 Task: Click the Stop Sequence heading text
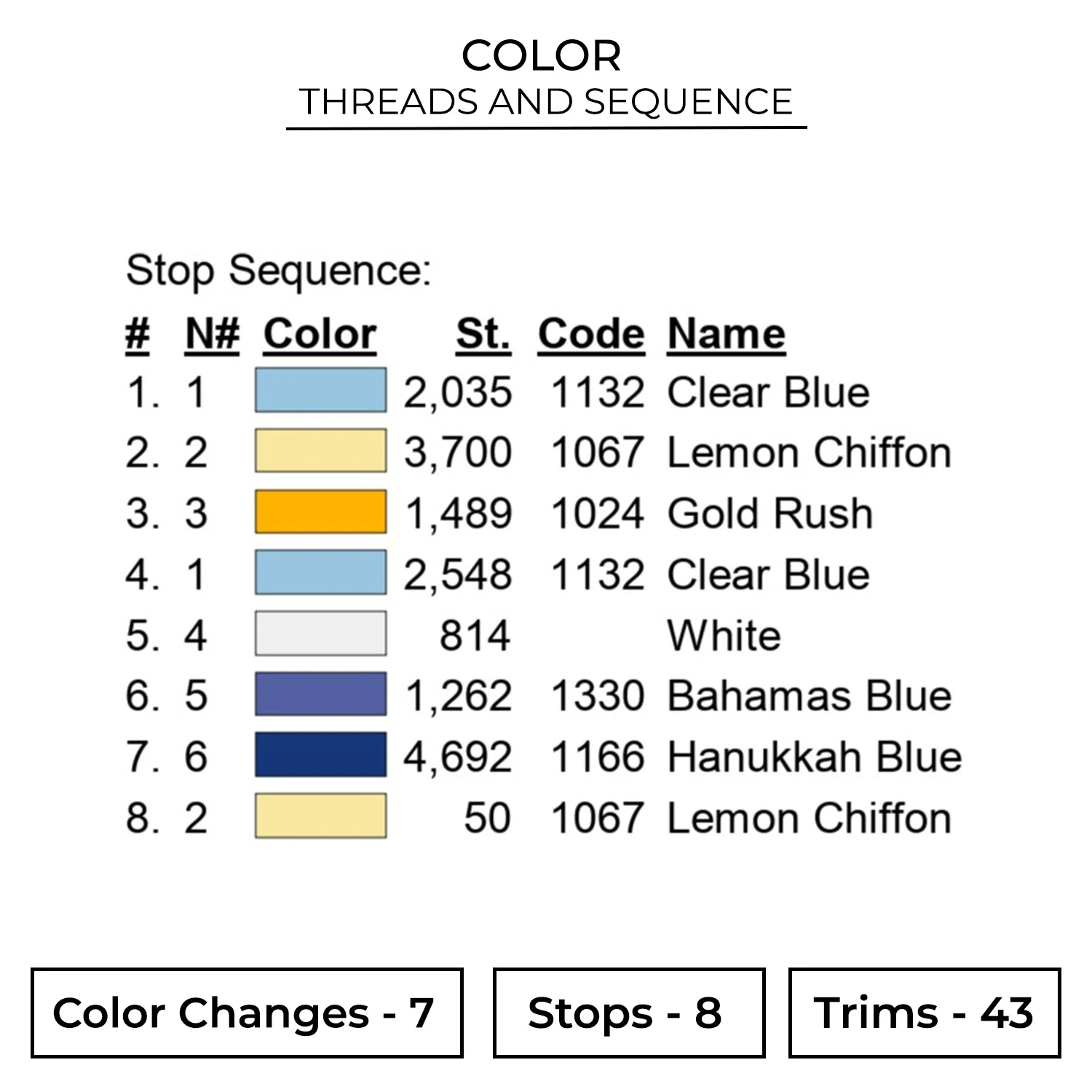tap(279, 271)
